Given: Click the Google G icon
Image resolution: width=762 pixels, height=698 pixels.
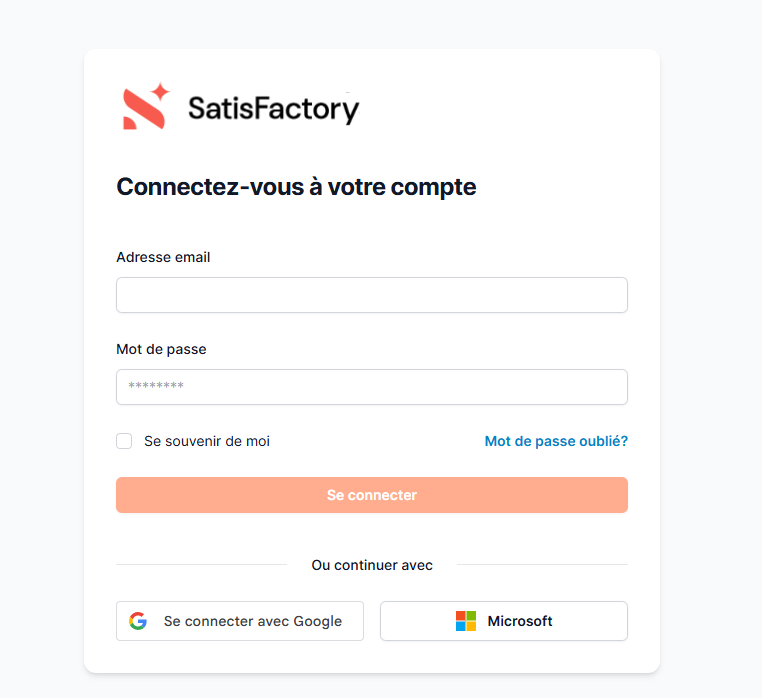Looking at the screenshot, I should 138,621.
